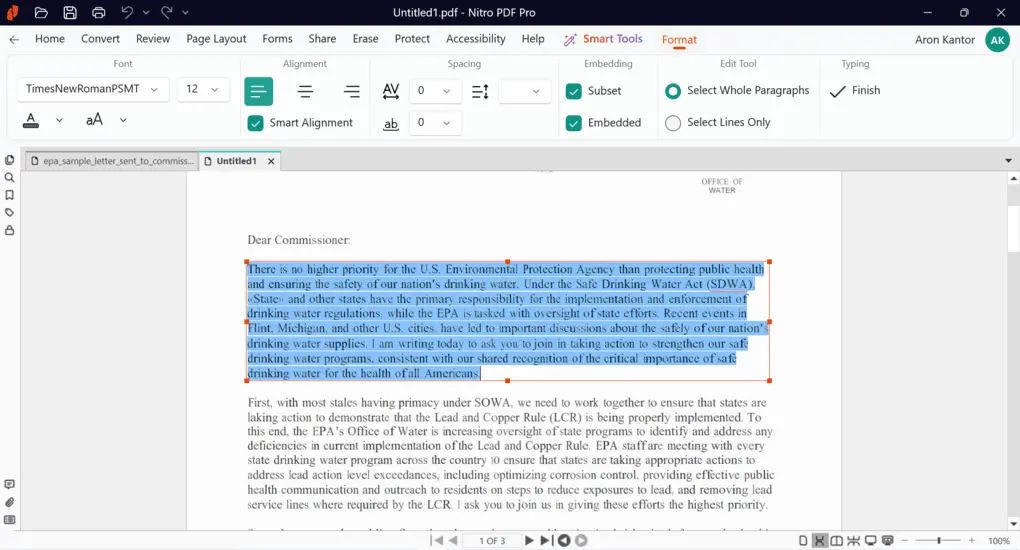Open the bottom sidebar form/output panel icon
1020x550 pixels.
10,519
